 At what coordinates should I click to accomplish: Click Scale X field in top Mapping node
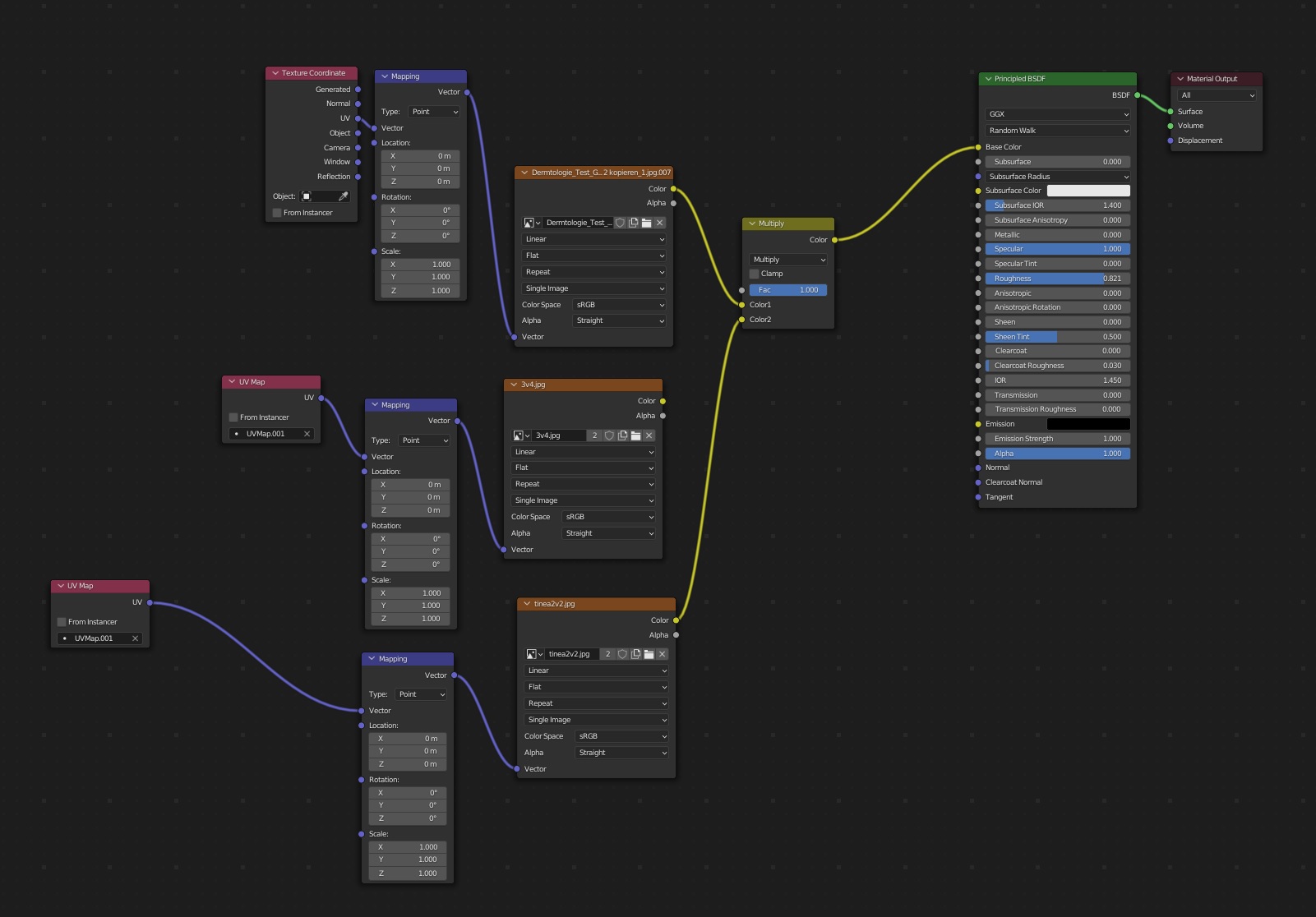(420, 265)
